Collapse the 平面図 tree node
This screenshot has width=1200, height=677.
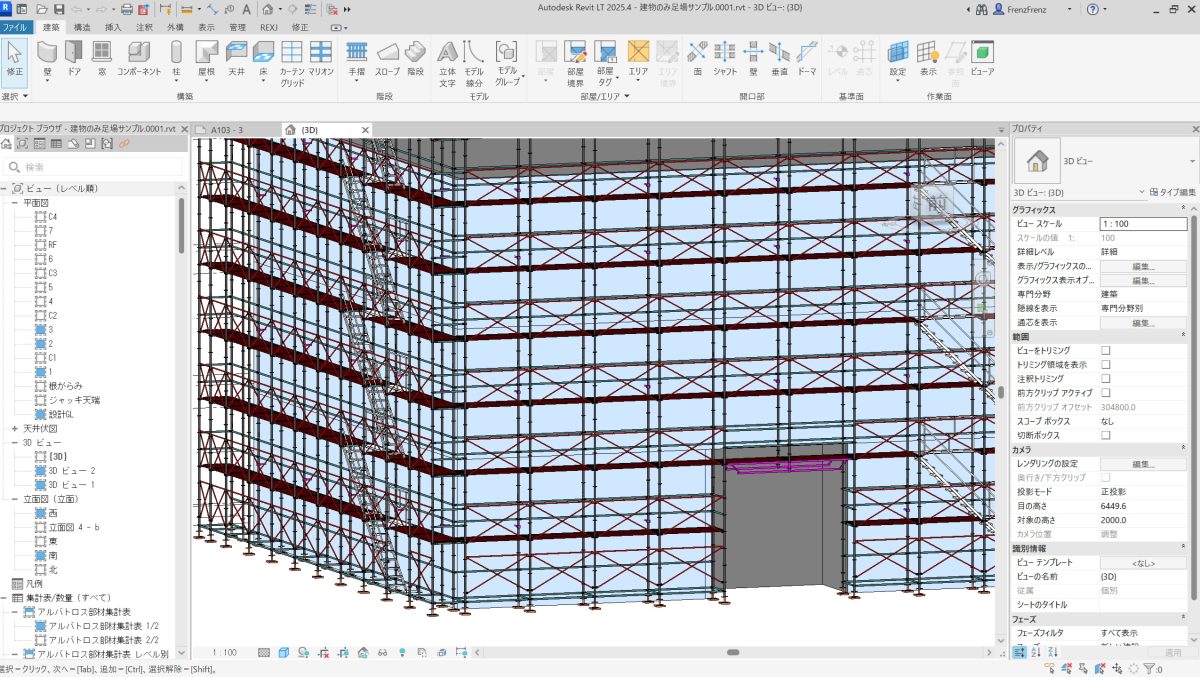tap(15, 202)
